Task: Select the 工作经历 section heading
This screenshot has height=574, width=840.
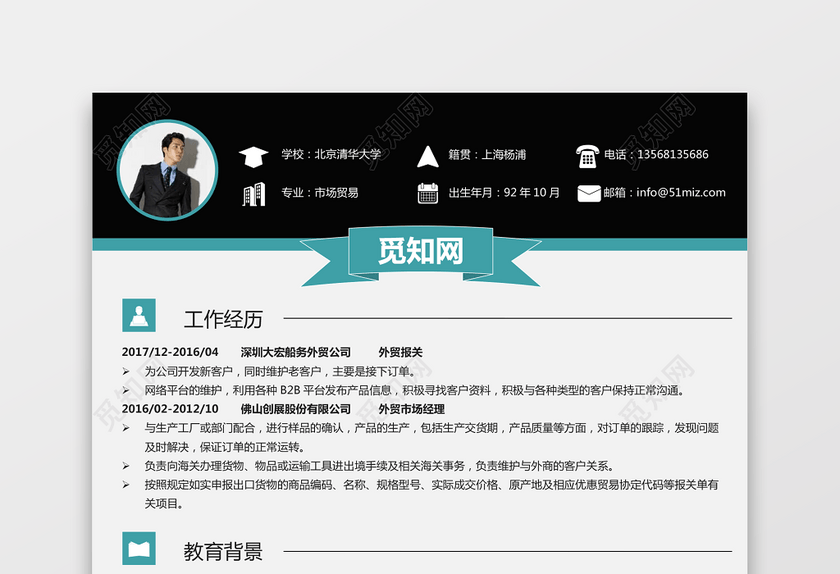Action: click(x=223, y=319)
